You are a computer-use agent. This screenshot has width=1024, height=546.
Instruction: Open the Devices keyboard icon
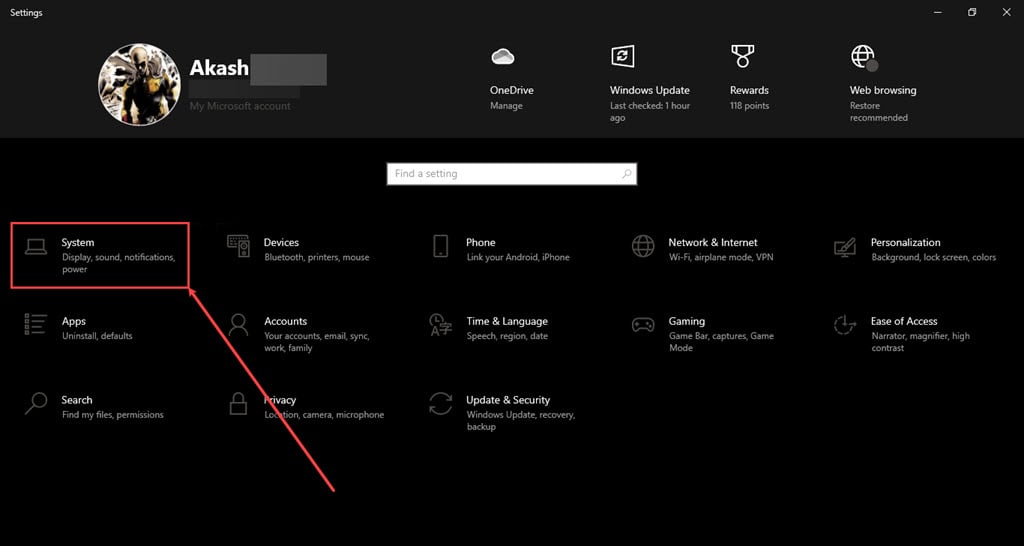tap(238, 246)
